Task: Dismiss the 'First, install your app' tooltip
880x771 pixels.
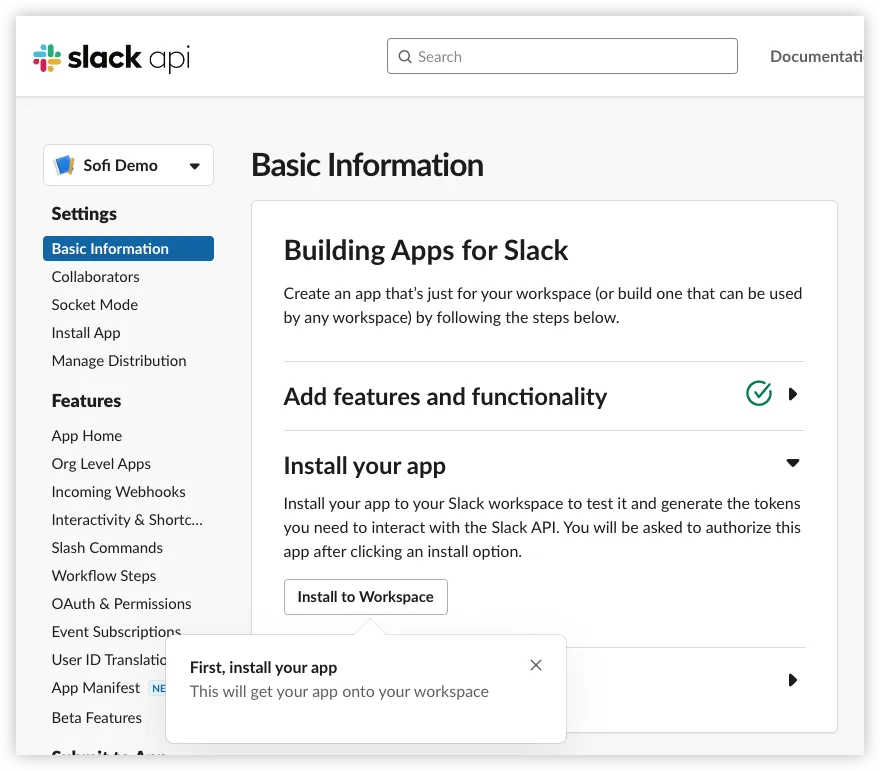Action: tap(536, 665)
